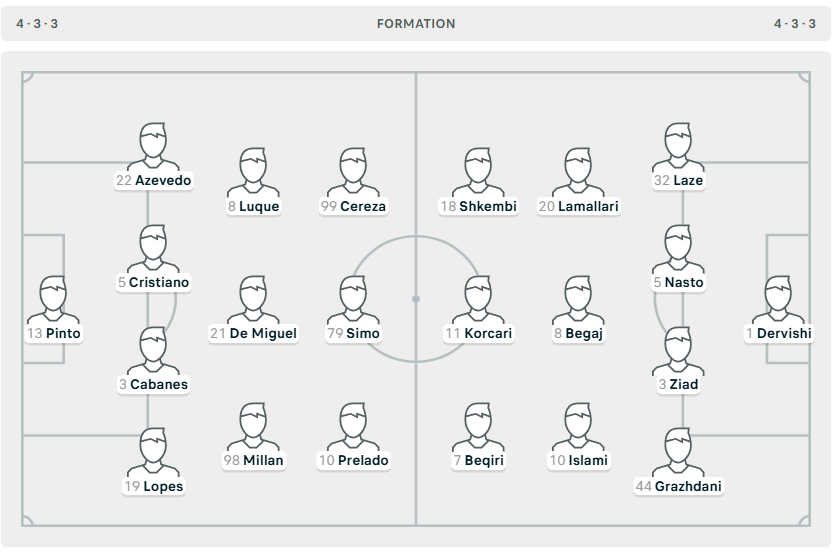Click Korcari's player silhouette
832x557 pixels.
point(478,299)
